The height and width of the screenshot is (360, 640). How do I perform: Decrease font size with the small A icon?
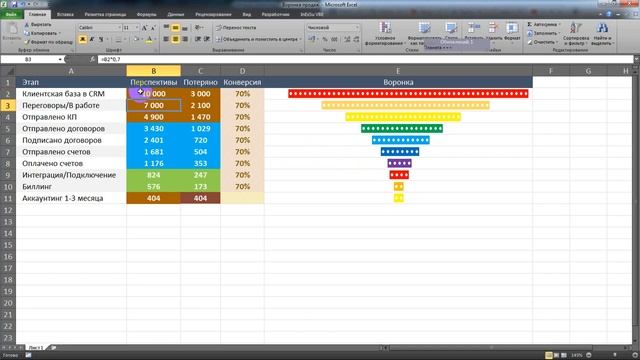[153, 28]
